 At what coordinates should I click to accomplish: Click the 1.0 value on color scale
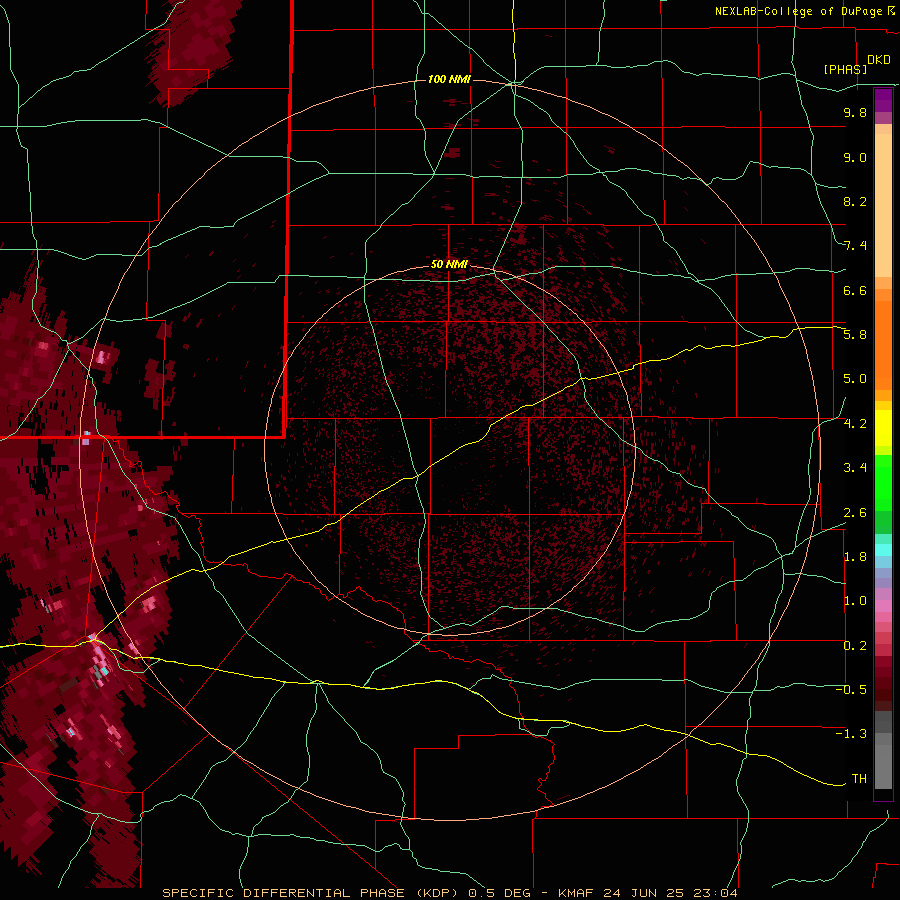[855, 601]
